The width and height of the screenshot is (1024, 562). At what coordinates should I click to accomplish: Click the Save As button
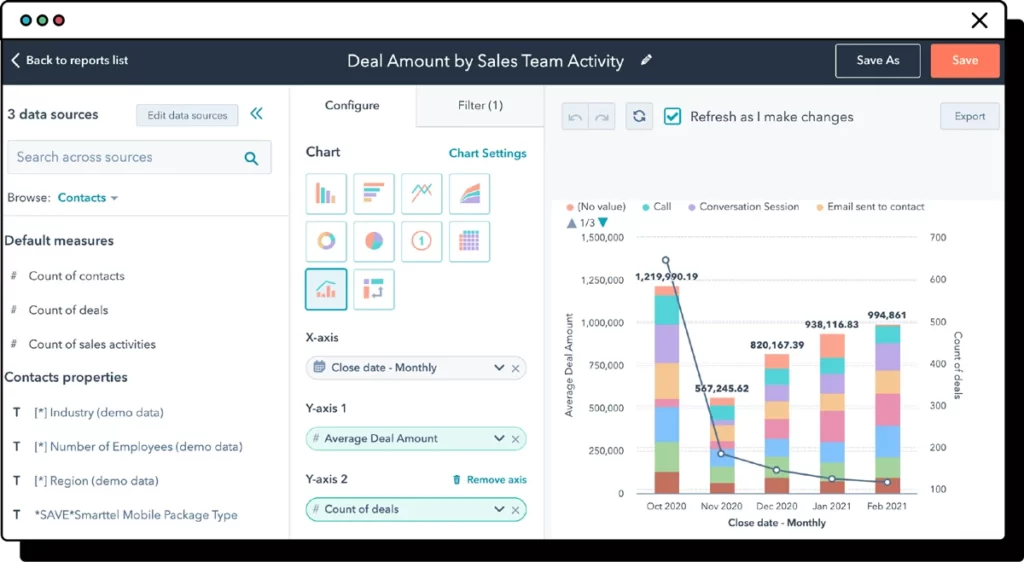pyautogui.click(x=877, y=61)
